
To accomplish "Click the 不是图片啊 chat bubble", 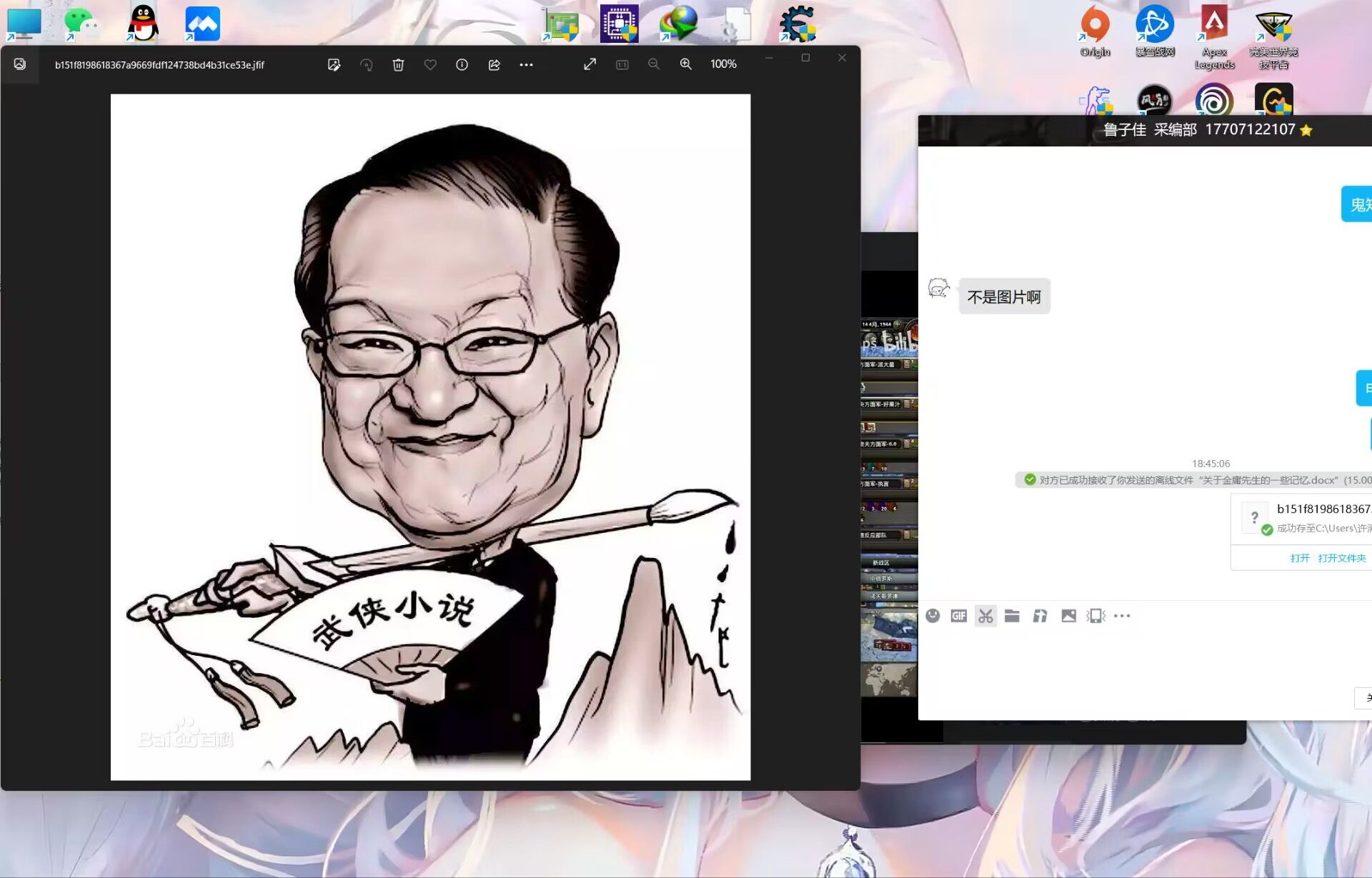I will pos(1004,296).
